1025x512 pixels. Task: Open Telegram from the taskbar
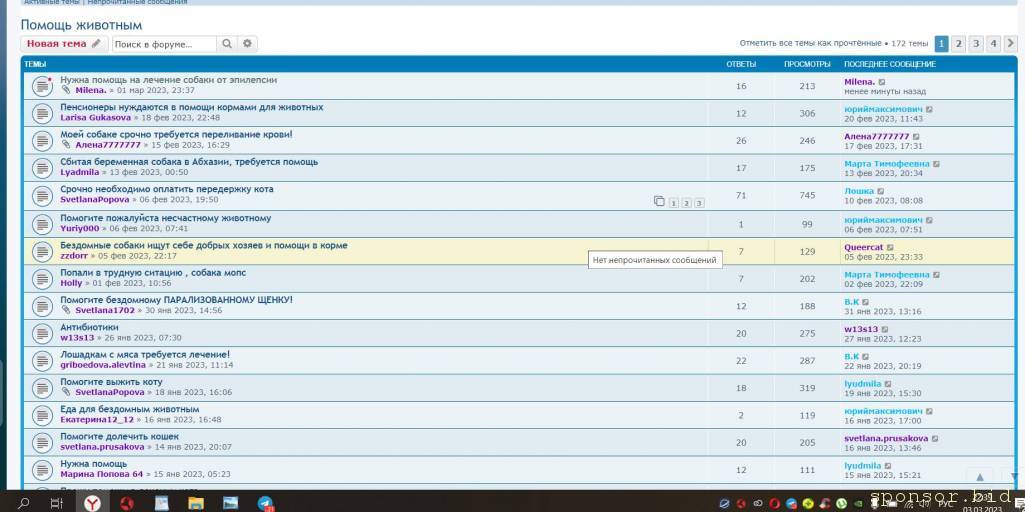tap(265, 502)
